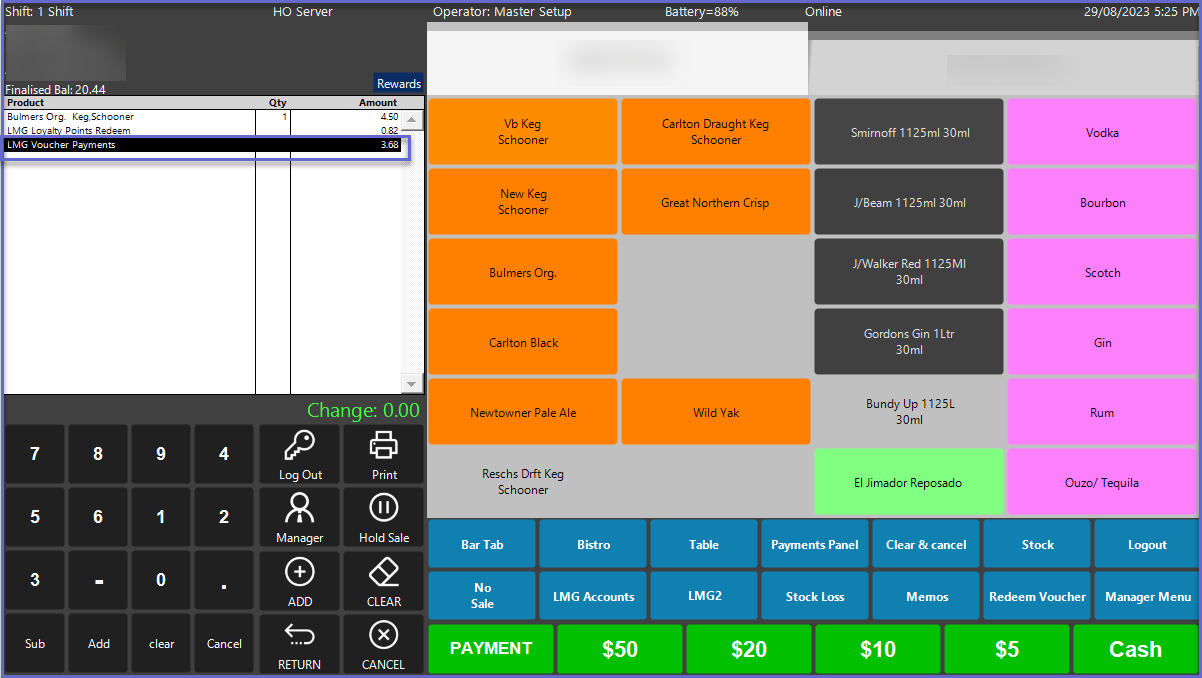Click the orange Bulmers Org. product button
Screen dimensions: 1202x678
coord(523,272)
